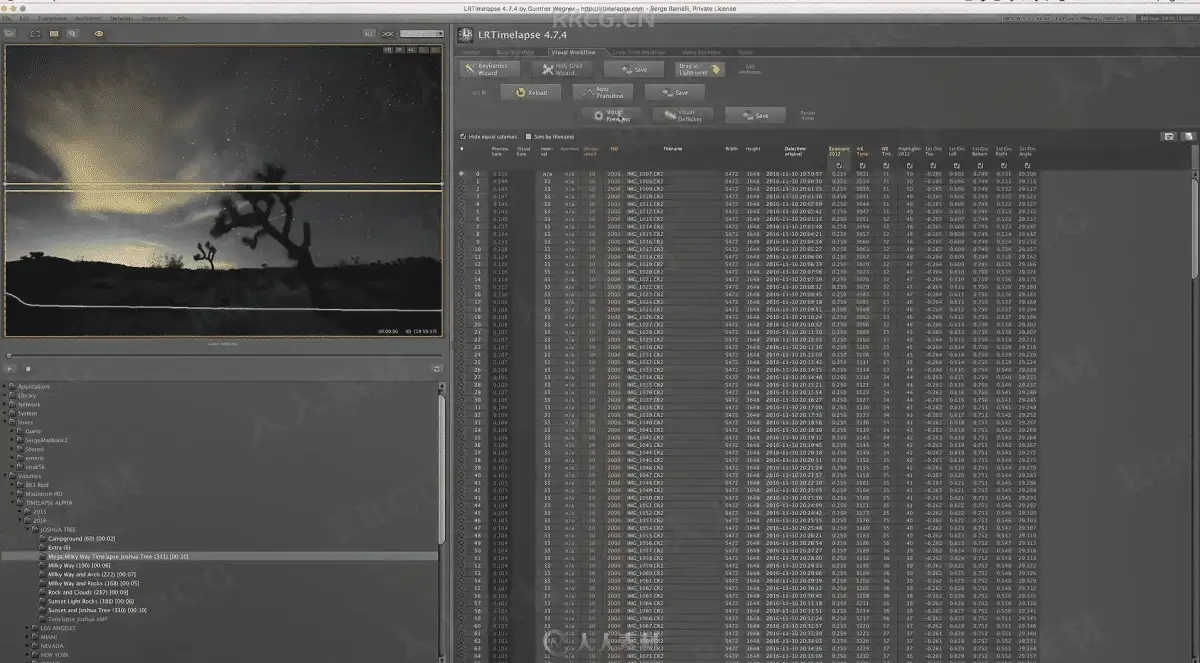Switch to the Visual Workflow tab
Viewport: 1200px width, 663px height.
point(574,51)
